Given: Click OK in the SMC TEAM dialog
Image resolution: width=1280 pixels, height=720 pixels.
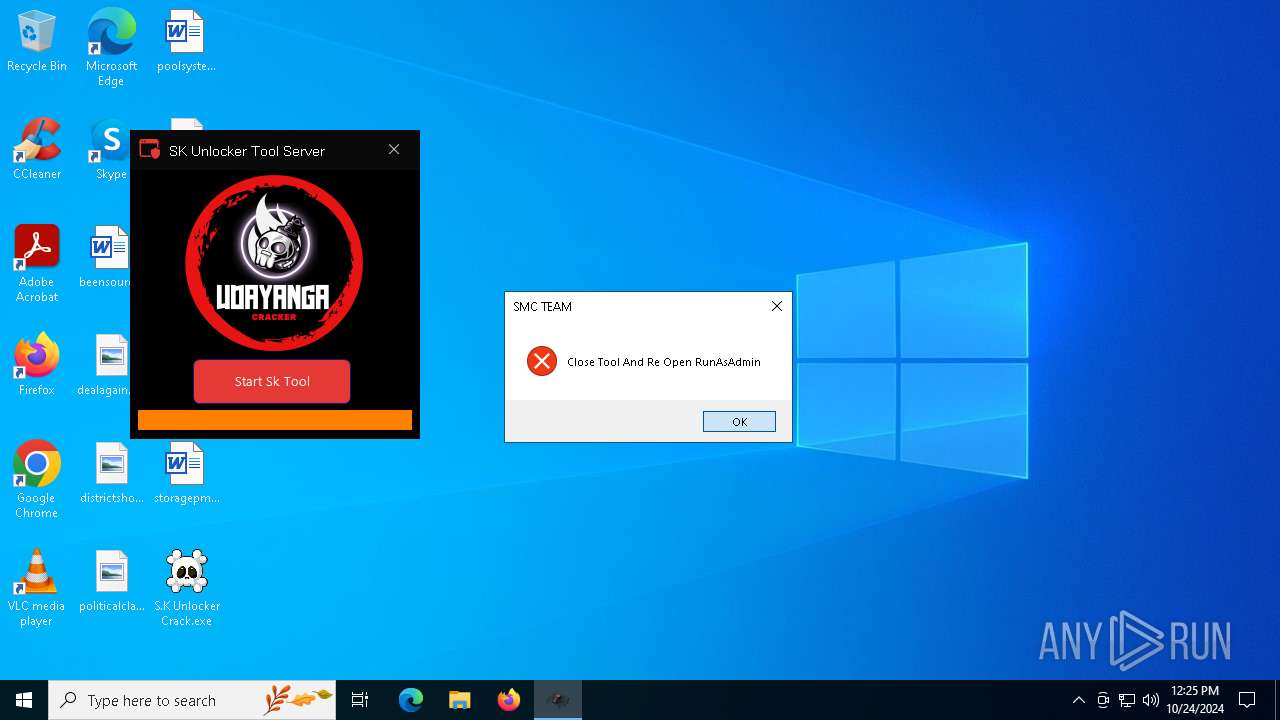Looking at the screenshot, I should (x=739, y=421).
